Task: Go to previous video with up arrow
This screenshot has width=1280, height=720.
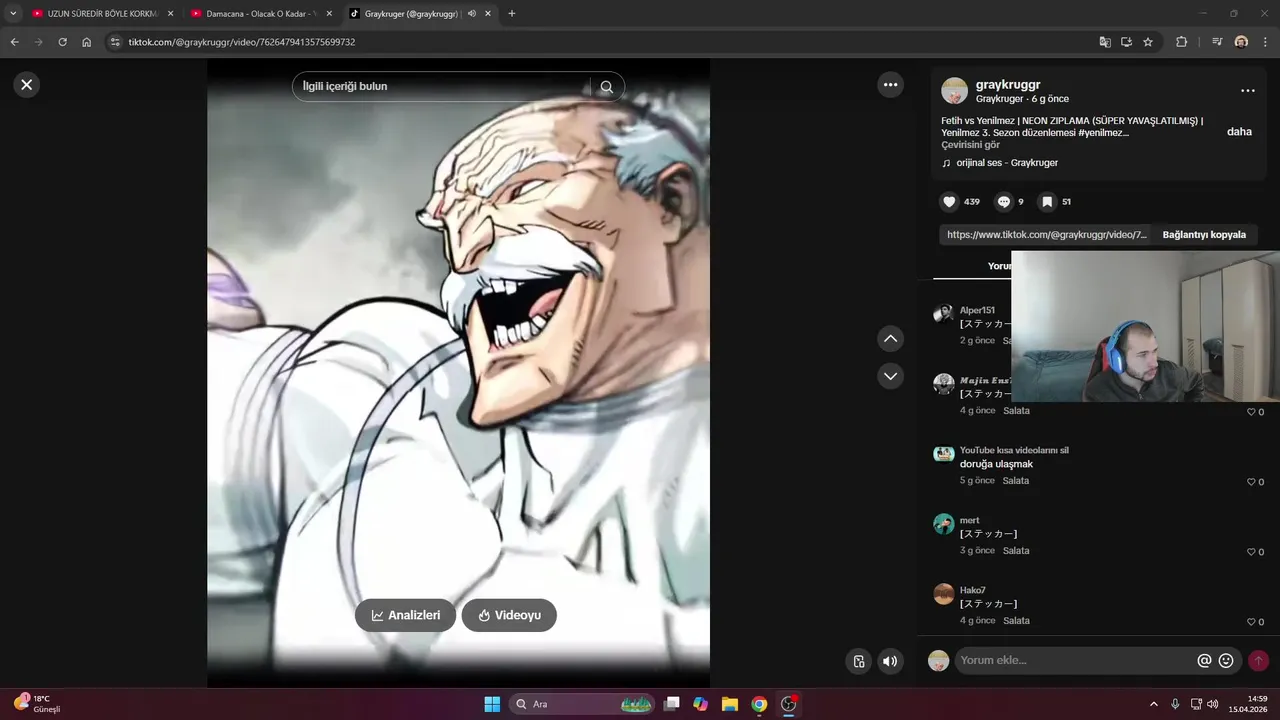Action: 890,339
